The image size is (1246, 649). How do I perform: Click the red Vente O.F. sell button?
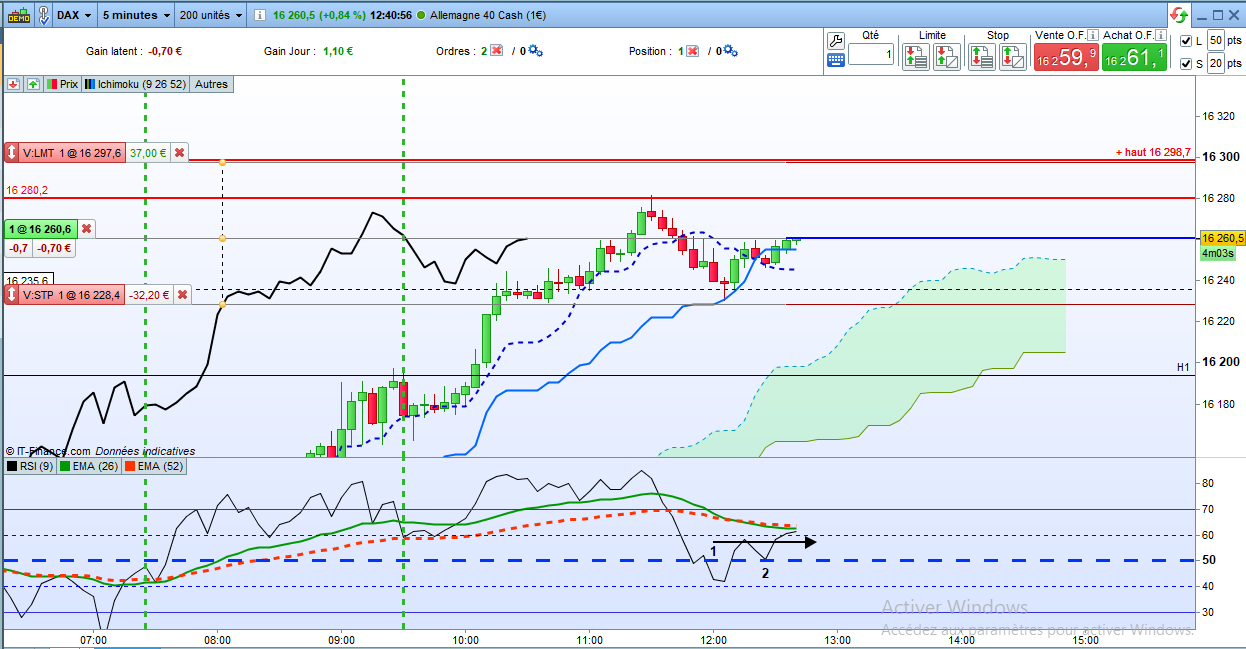[x=1066, y=57]
